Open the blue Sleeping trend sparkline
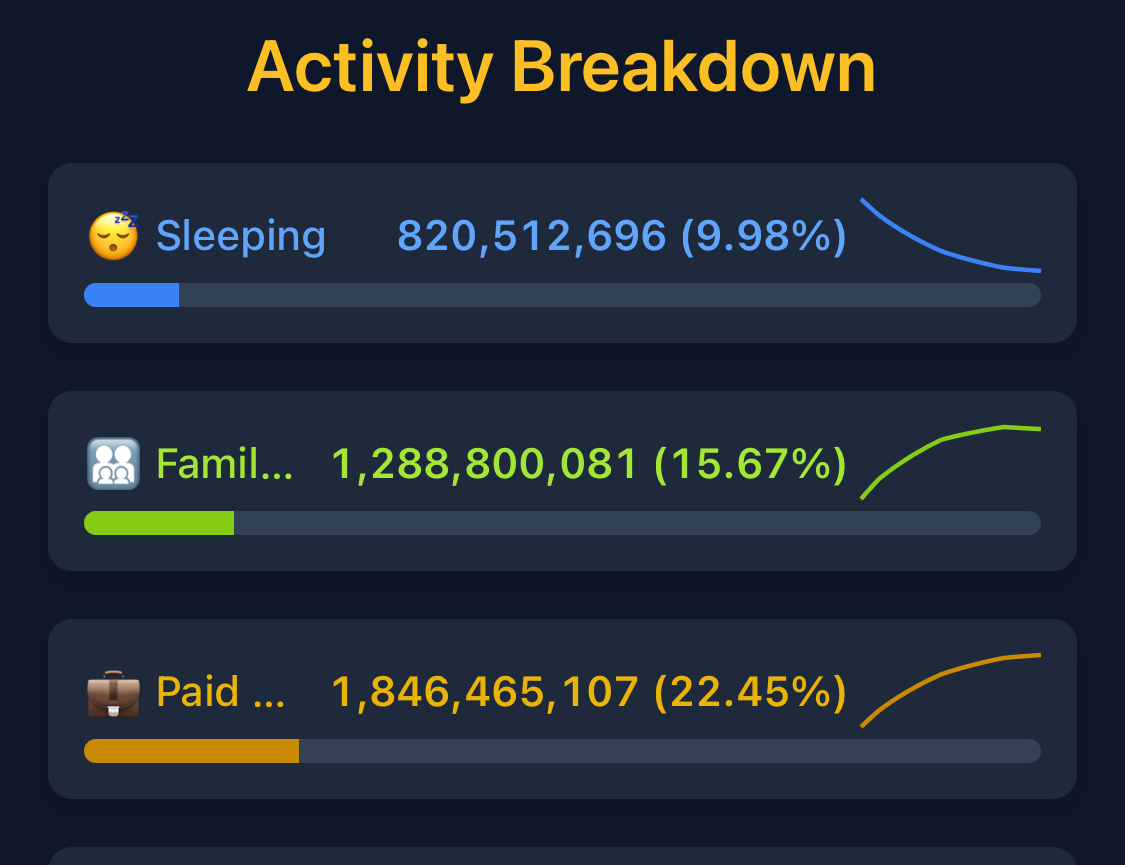Screen dimensions: 1125x865 951,235
